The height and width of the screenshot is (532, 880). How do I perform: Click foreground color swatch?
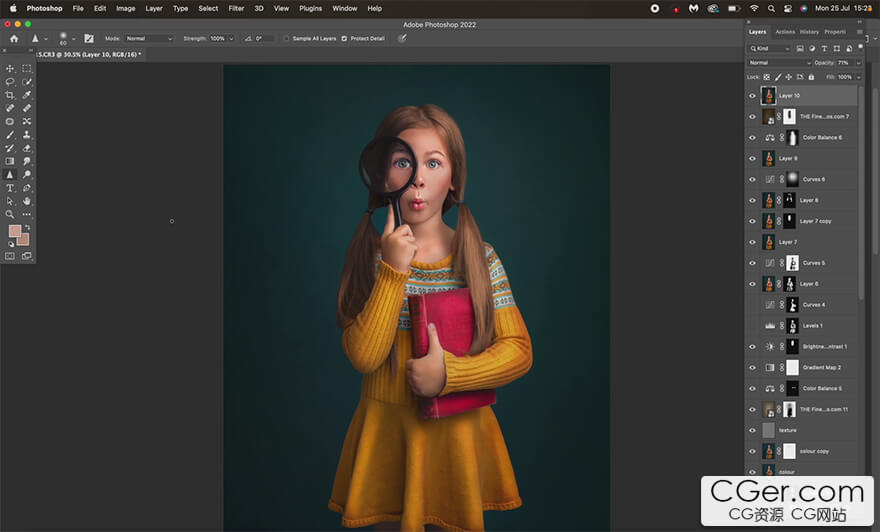coord(14,231)
